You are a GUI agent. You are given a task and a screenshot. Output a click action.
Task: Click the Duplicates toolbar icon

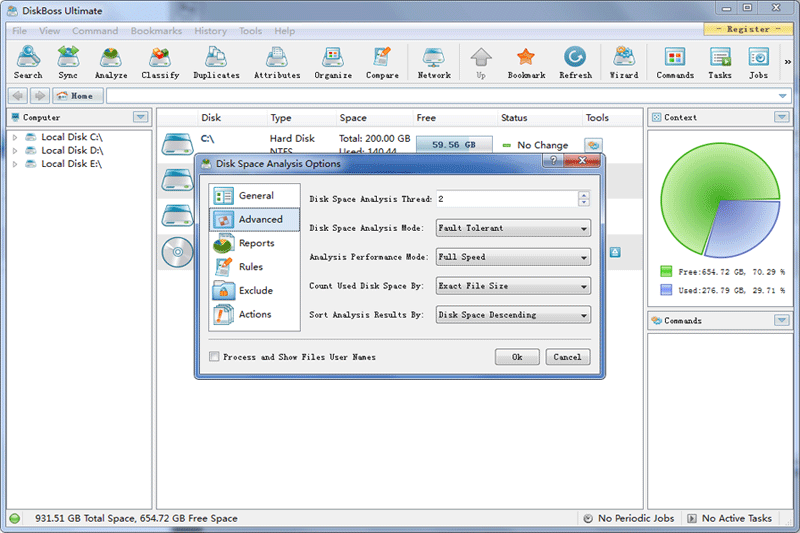[216, 62]
